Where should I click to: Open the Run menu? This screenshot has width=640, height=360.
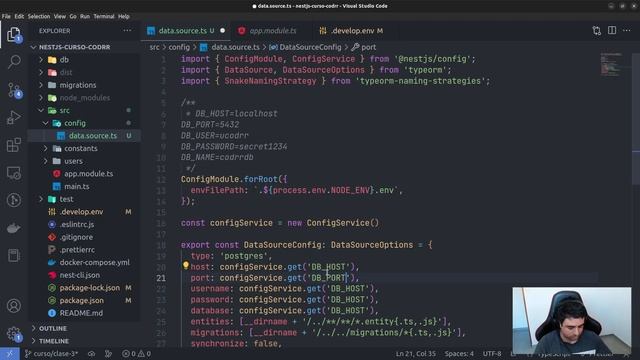85,16
